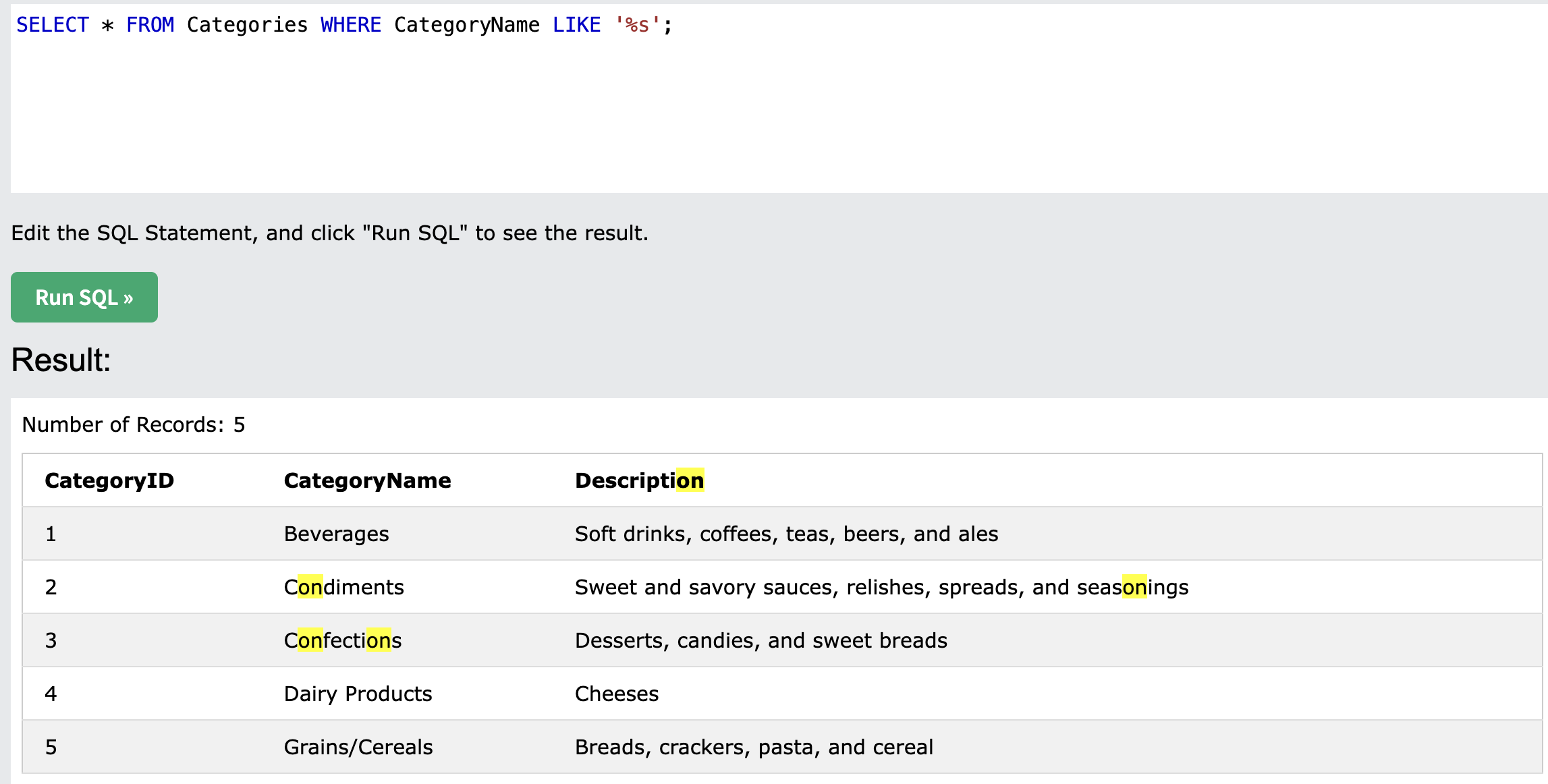
Task: Click the '%s' string literal in the query
Action: click(637, 25)
